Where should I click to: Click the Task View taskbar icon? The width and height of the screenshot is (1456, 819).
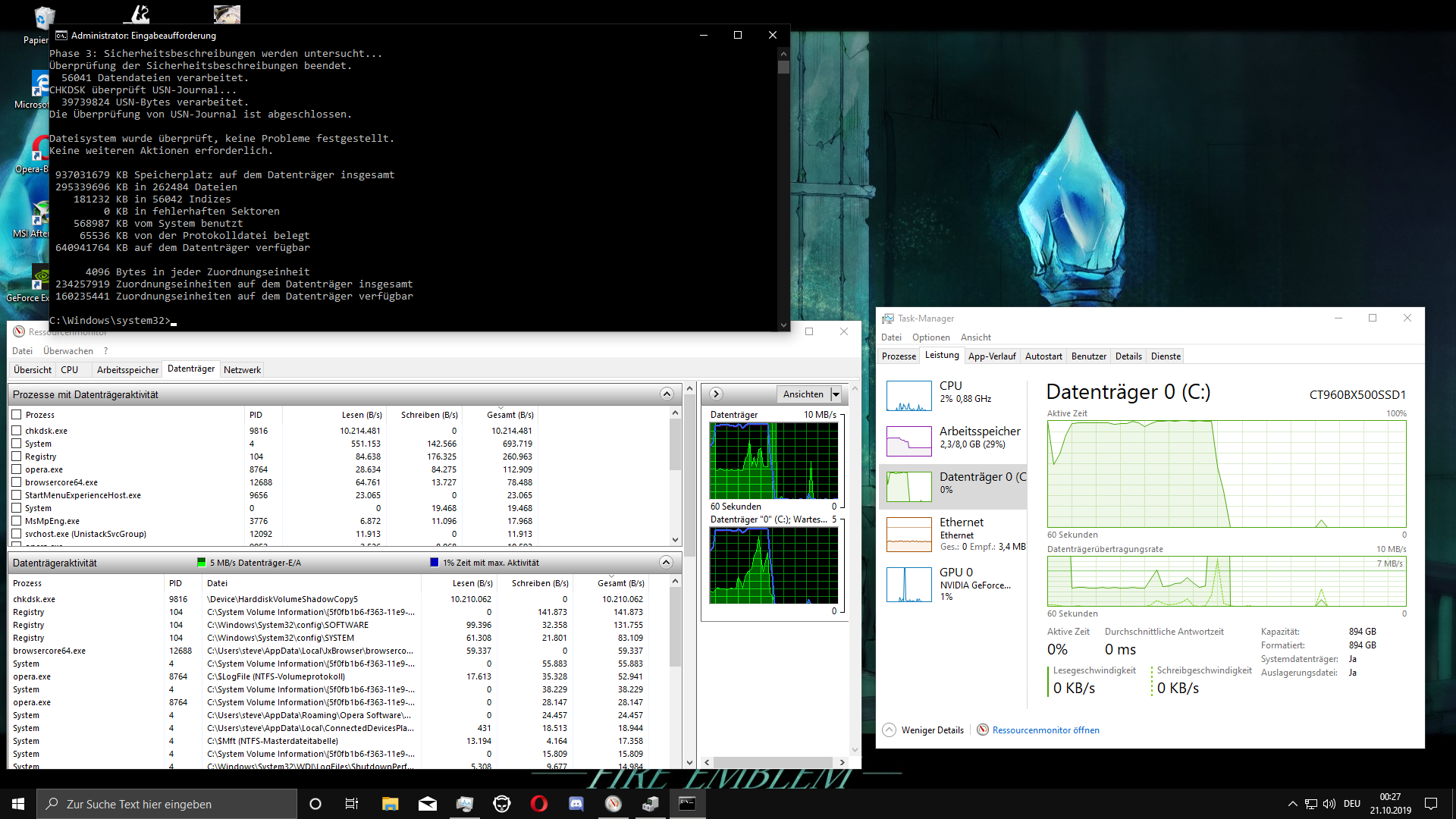[351, 804]
